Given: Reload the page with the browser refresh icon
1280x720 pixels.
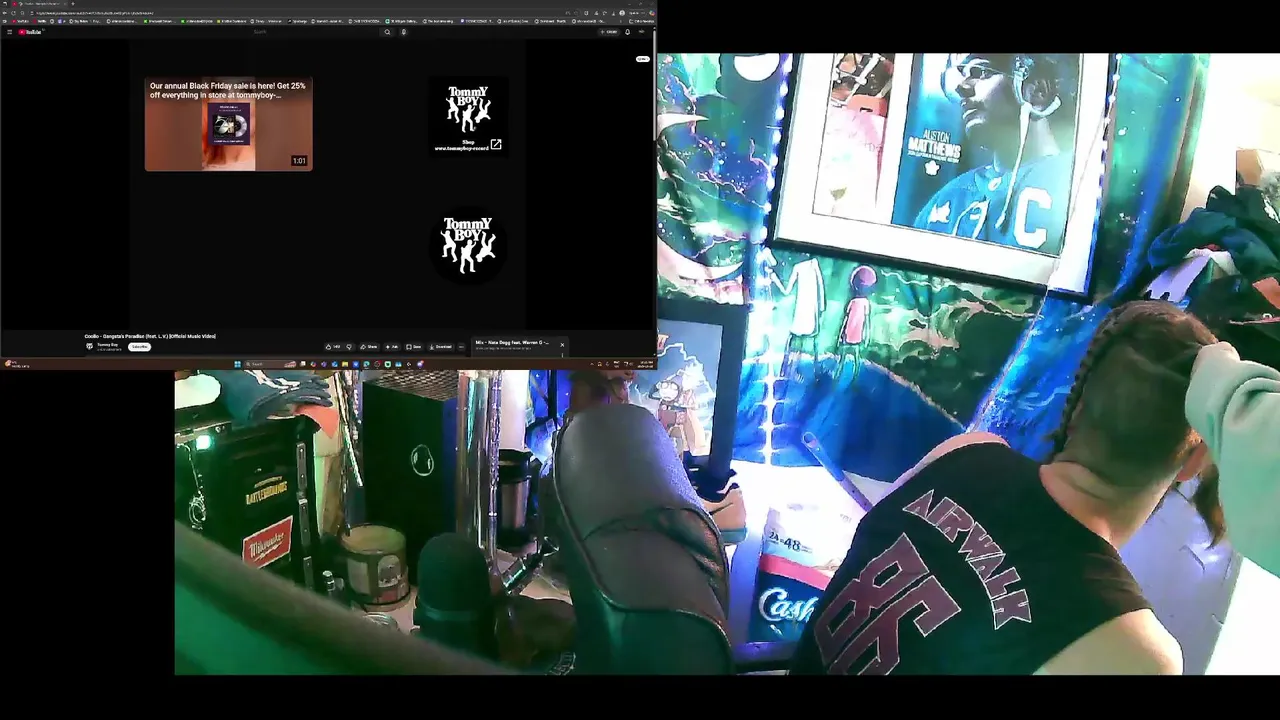Looking at the screenshot, I should tap(13, 13).
